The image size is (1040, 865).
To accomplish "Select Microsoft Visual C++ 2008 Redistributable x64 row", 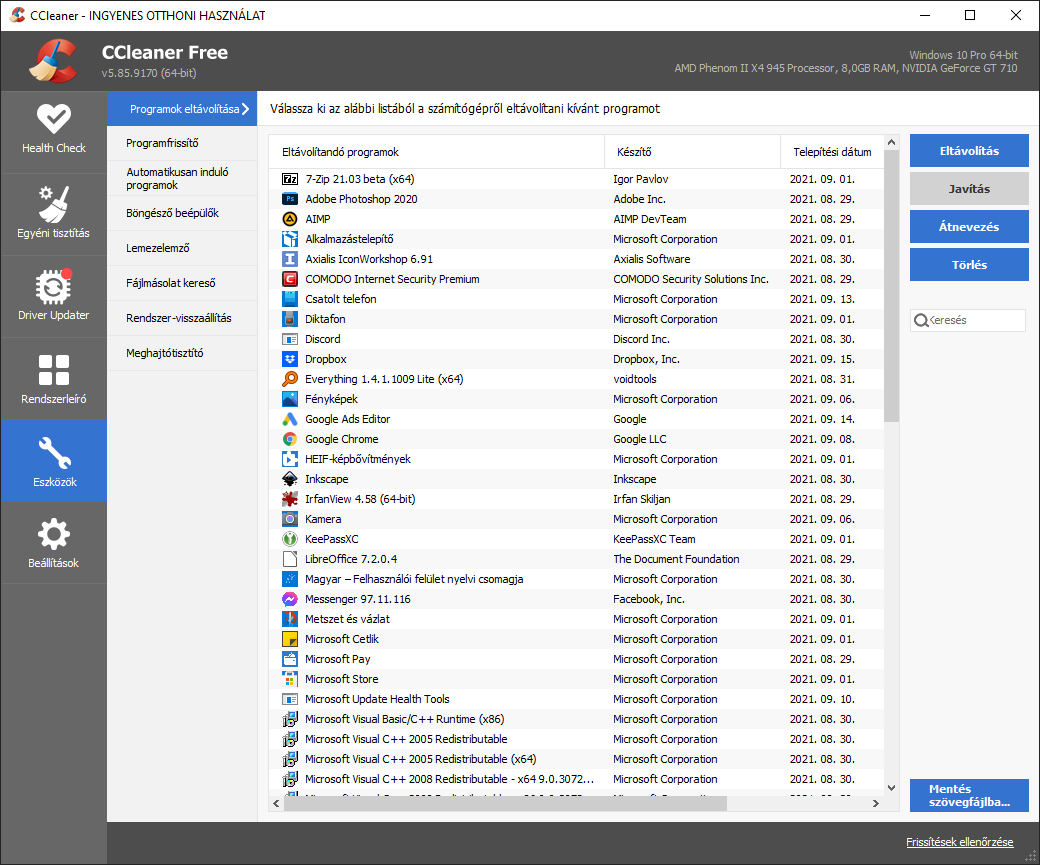I will [576, 779].
